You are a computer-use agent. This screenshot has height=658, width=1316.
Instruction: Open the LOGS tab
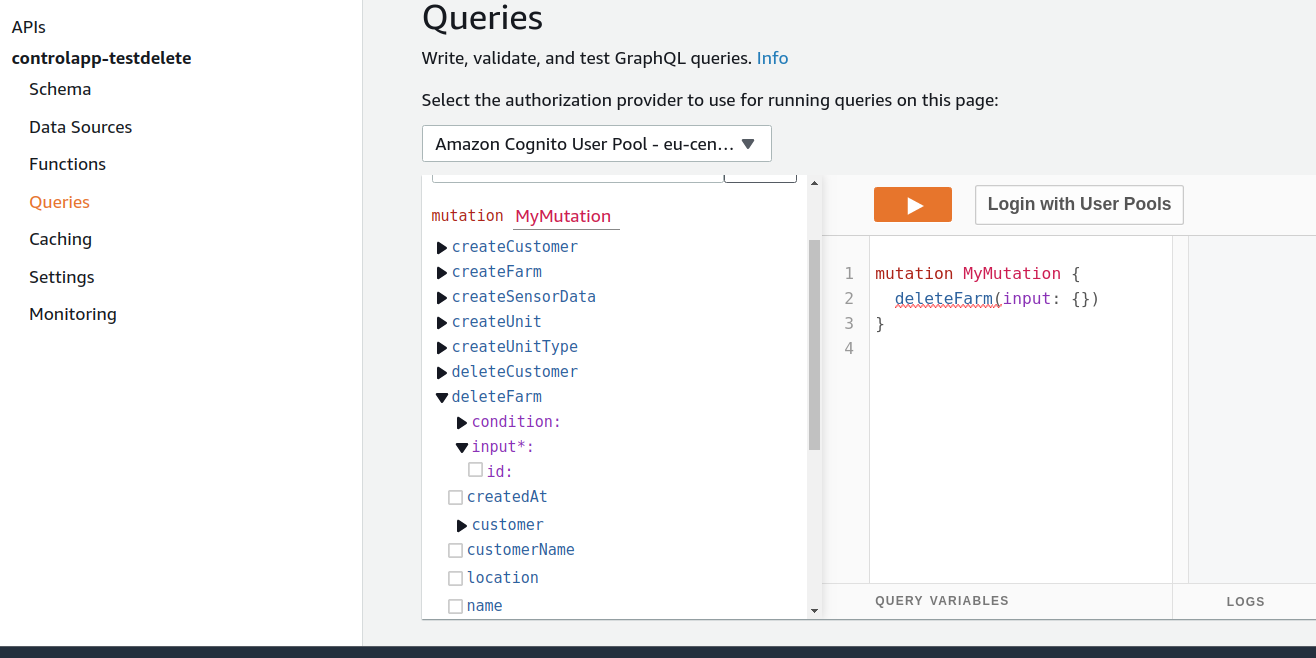[x=1245, y=601]
